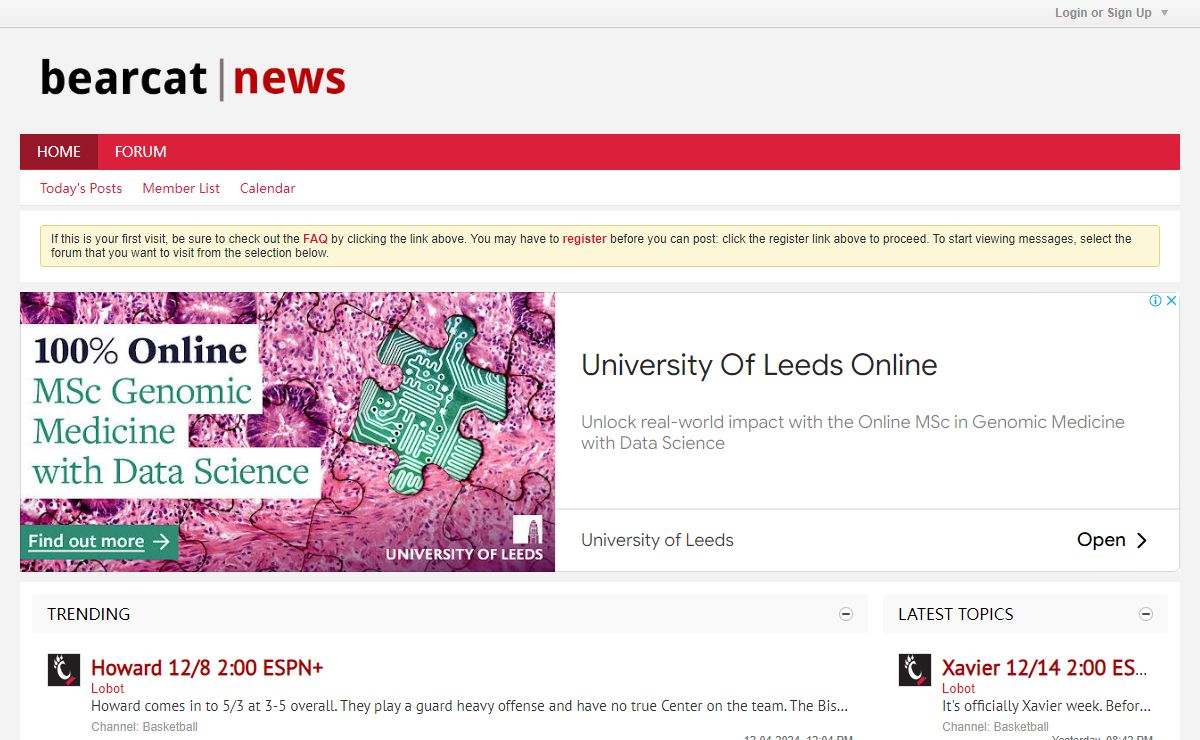Screen dimensions: 1200x740
Task: Click the Open chevron arrow icon
Action: [x=1142, y=540]
